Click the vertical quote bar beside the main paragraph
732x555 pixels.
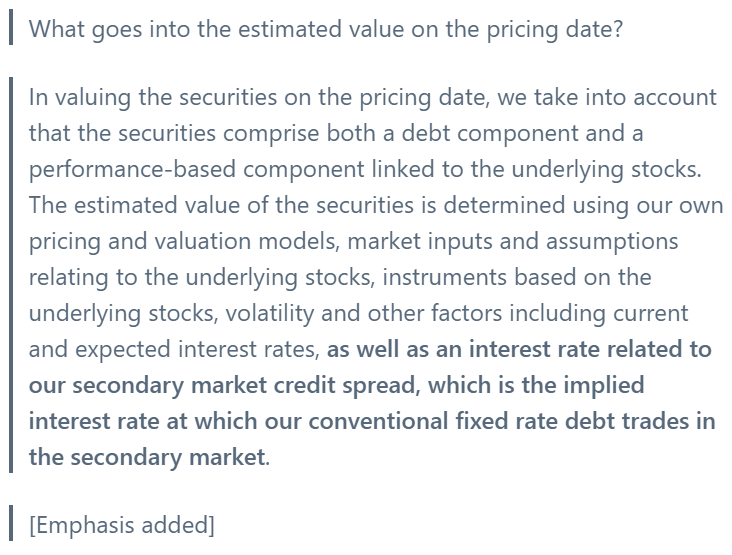11,275
